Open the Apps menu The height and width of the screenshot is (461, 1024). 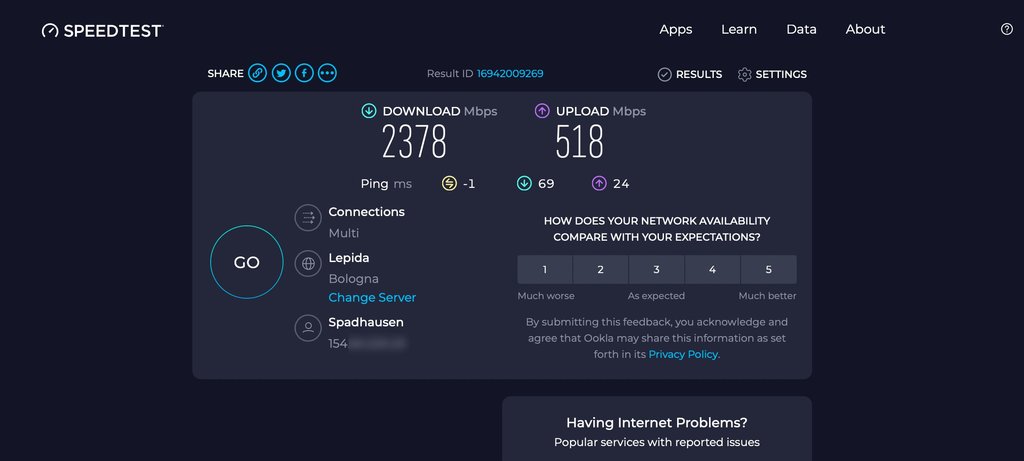tap(676, 29)
